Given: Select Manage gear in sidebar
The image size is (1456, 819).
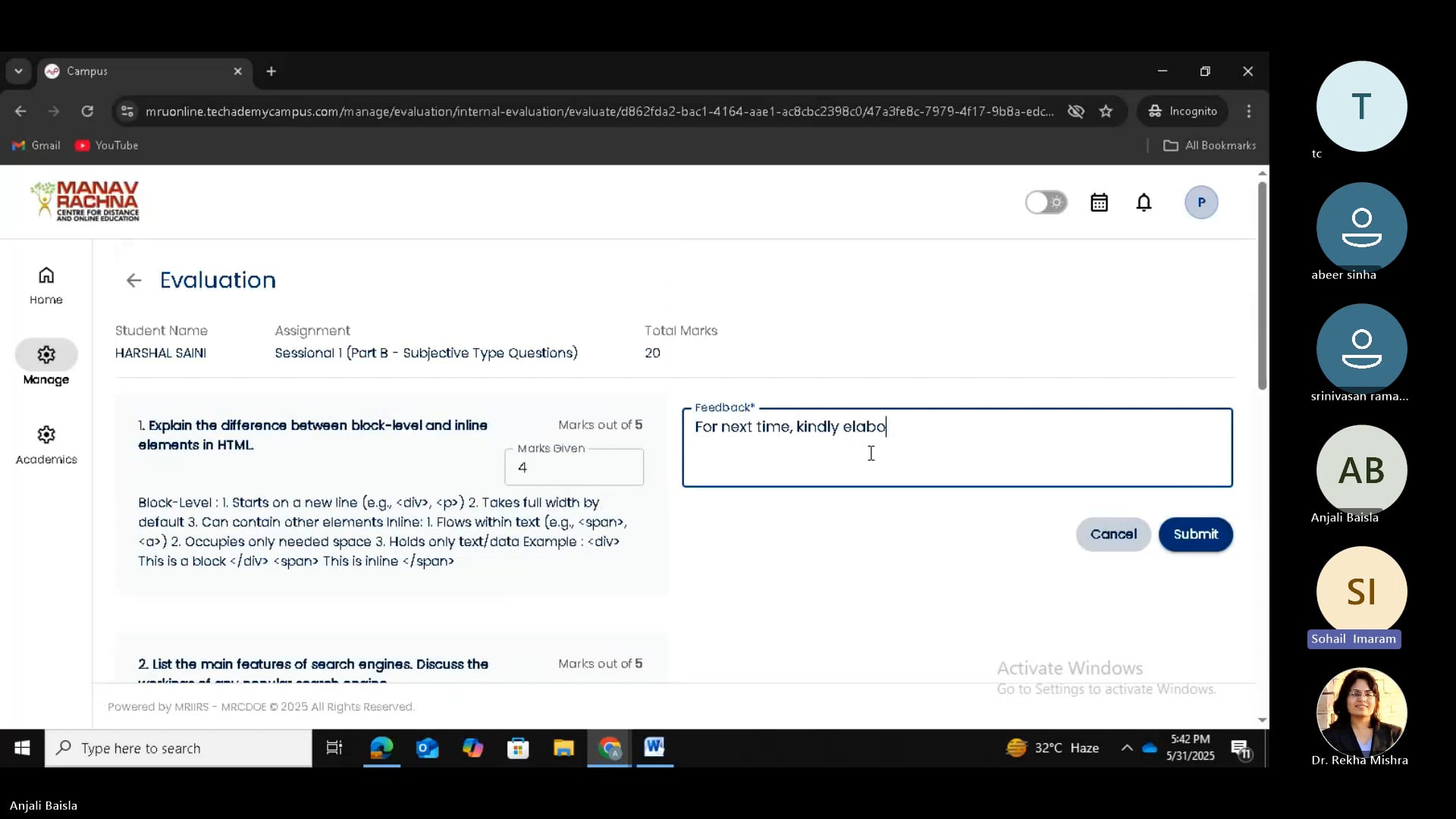Looking at the screenshot, I should coord(46,355).
